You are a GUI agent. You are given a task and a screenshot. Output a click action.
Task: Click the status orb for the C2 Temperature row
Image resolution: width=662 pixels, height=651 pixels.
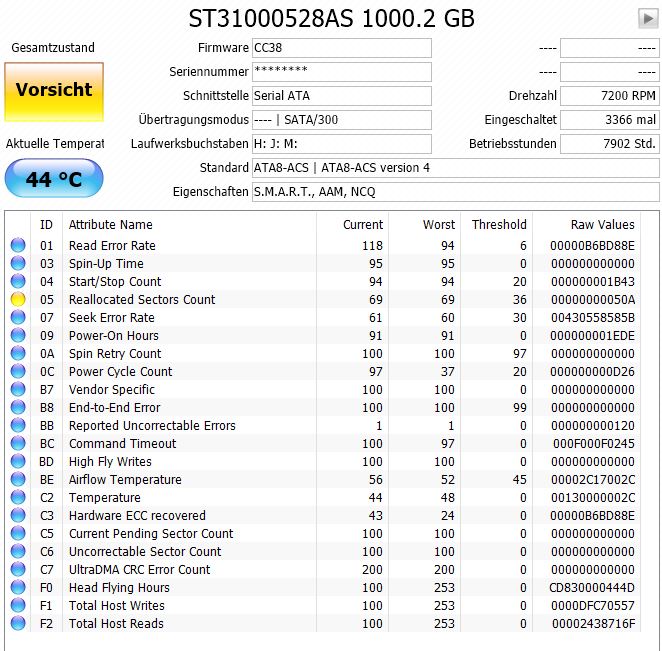tap(18, 497)
